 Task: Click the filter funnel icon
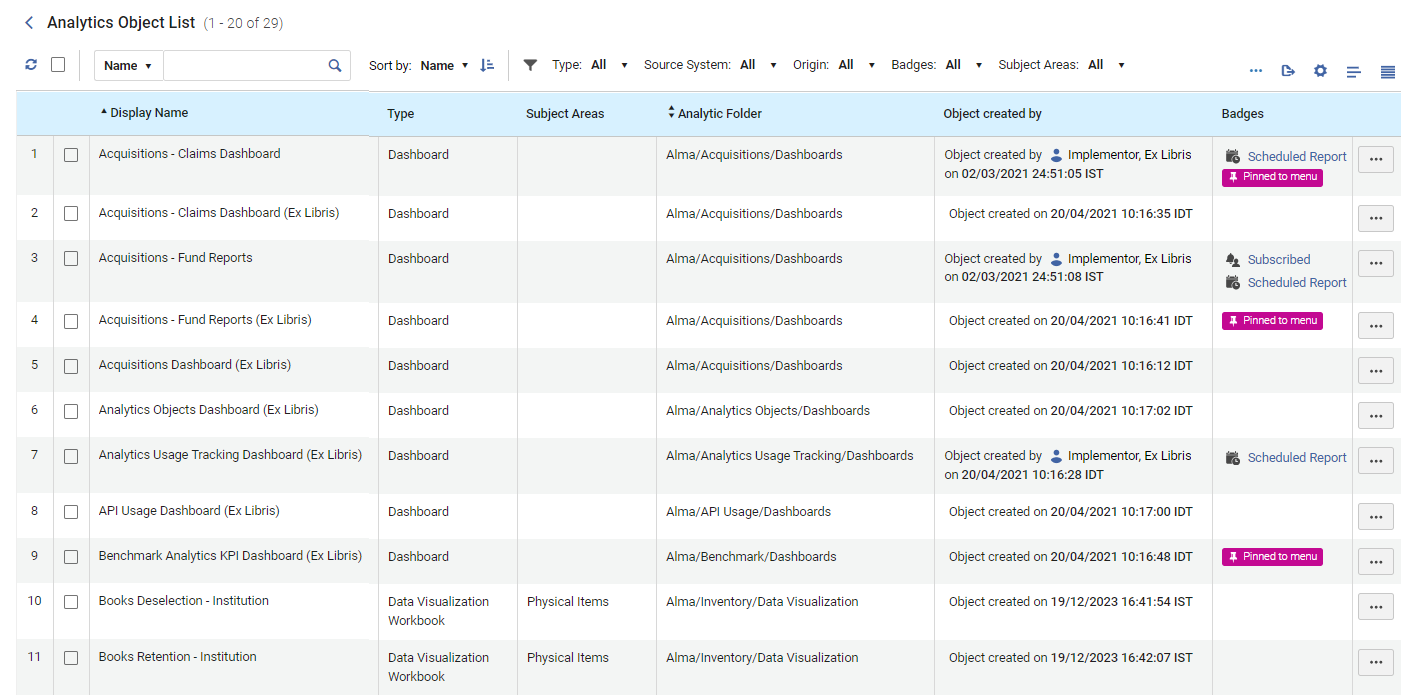[x=531, y=65]
